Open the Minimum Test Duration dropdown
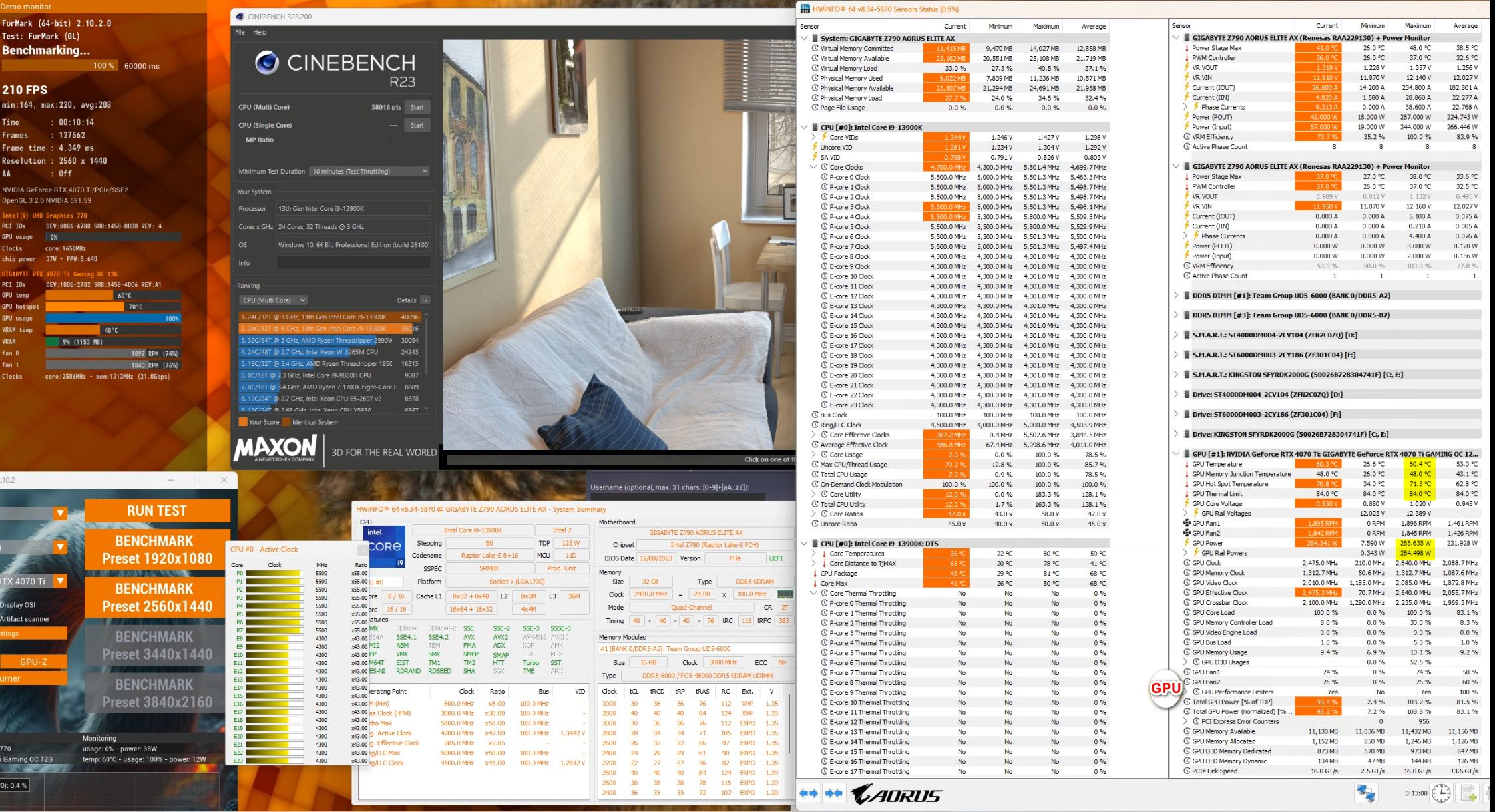 tap(369, 171)
